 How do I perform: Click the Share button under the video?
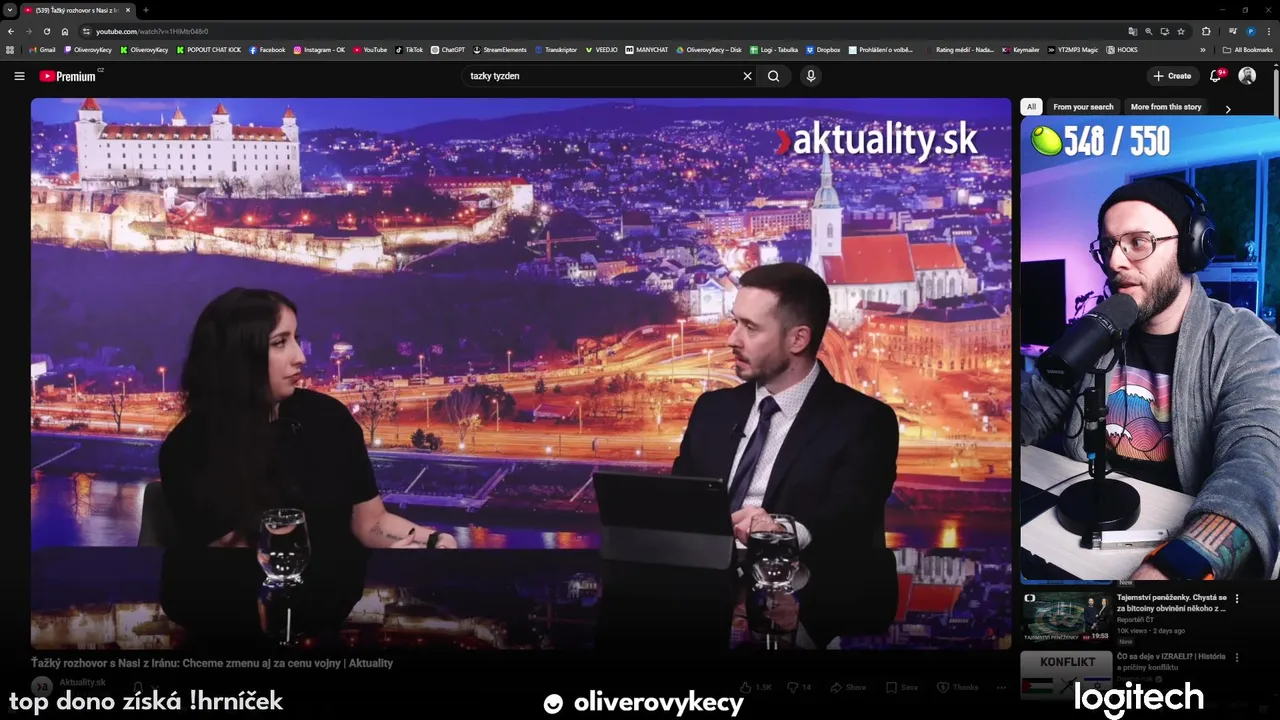(848, 687)
